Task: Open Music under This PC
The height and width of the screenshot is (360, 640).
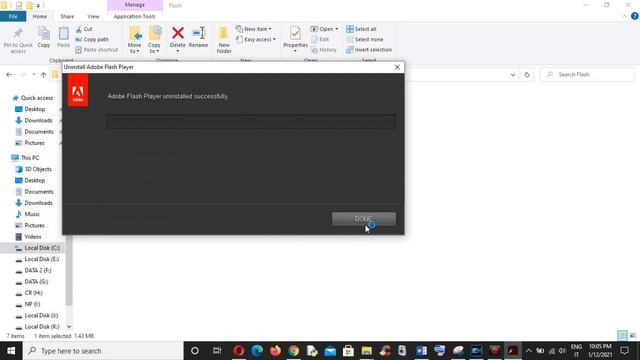Action: point(28,214)
